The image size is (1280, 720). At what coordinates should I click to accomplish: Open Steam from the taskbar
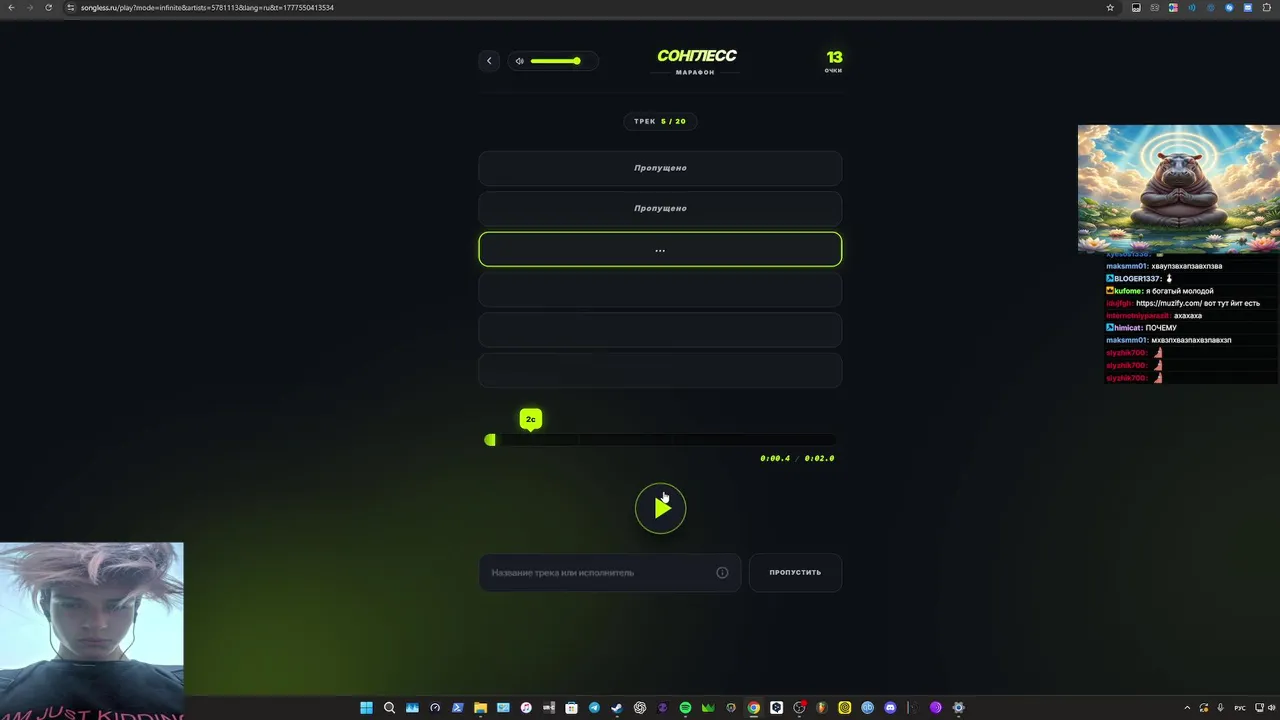[617, 708]
